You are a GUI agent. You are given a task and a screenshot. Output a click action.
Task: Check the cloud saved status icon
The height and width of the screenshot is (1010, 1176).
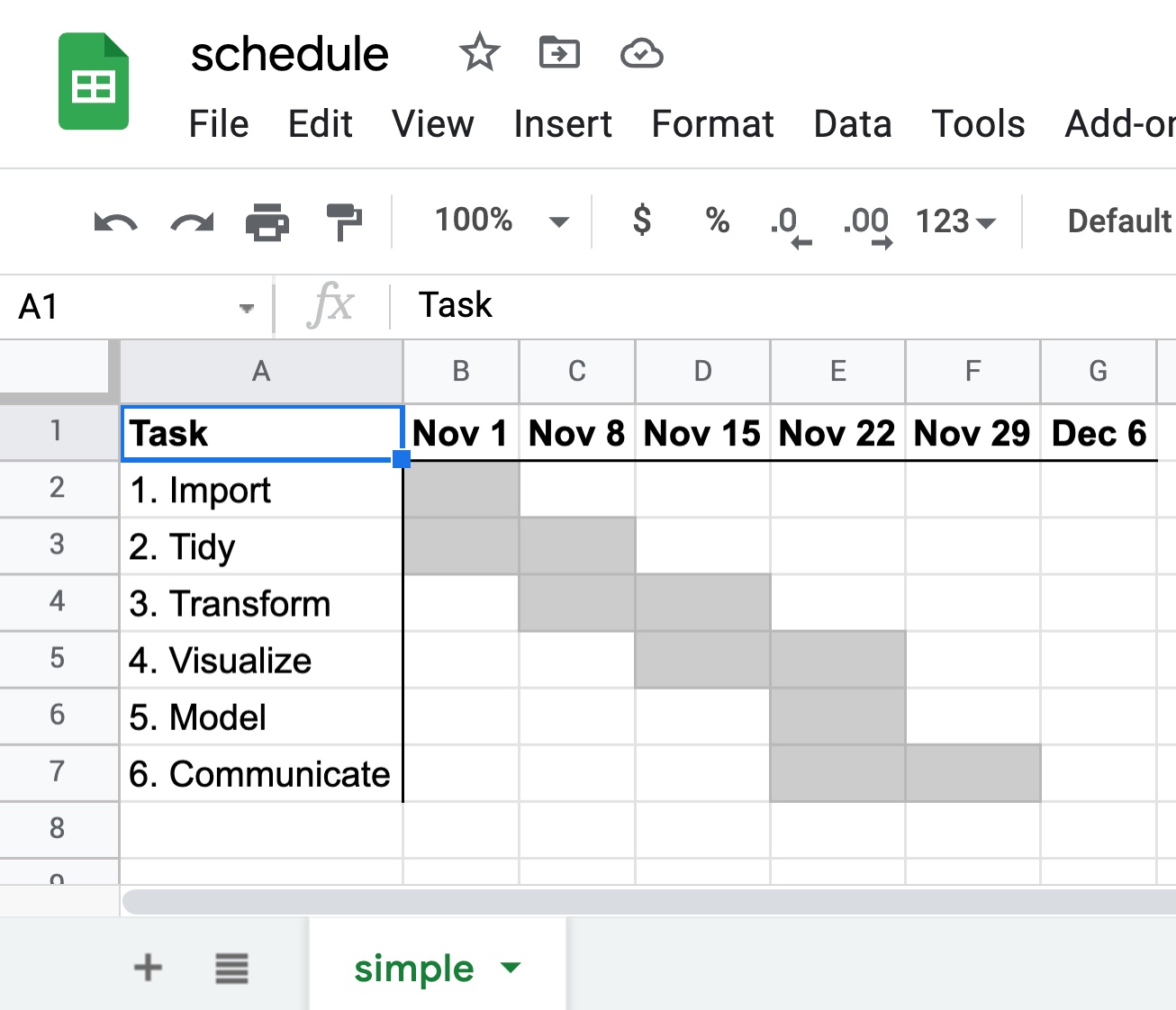pyautogui.click(x=642, y=54)
